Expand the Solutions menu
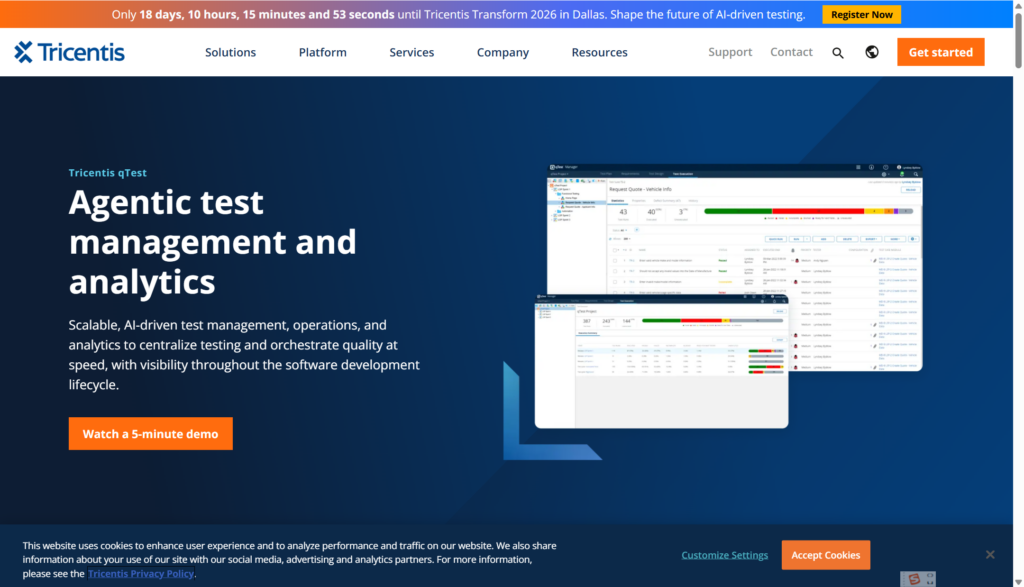Viewport: 1024px width, 587px height. (x=231, y=52)
